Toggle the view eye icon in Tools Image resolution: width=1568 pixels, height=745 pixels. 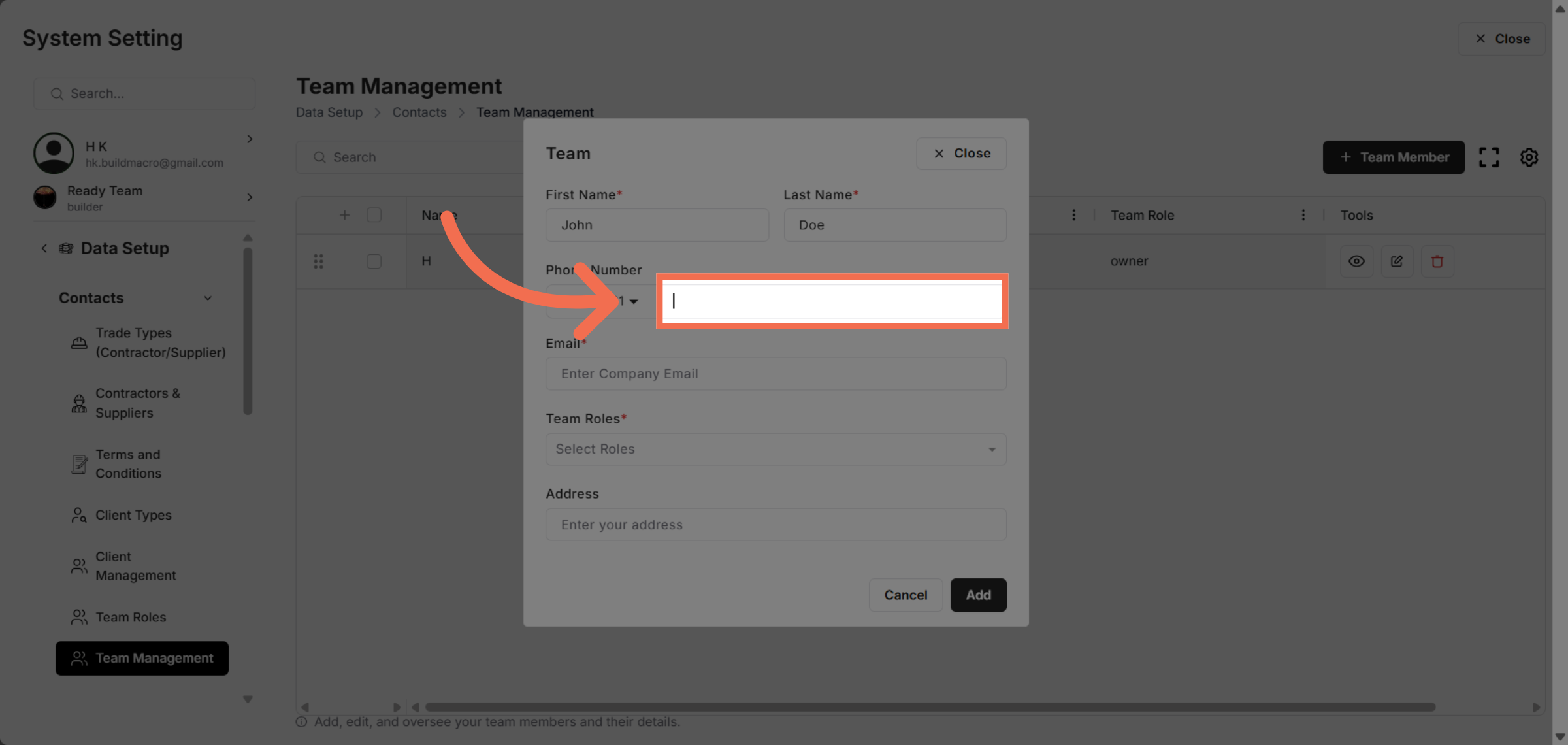[1356, 261]
